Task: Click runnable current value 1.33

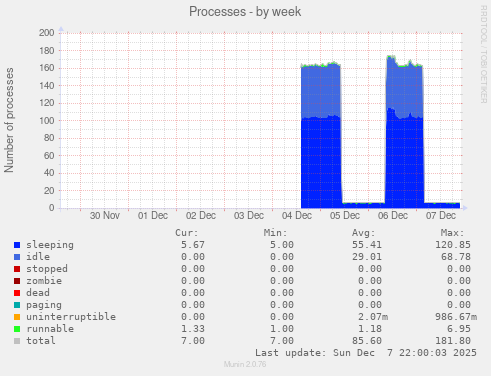Action: [193, 329]
